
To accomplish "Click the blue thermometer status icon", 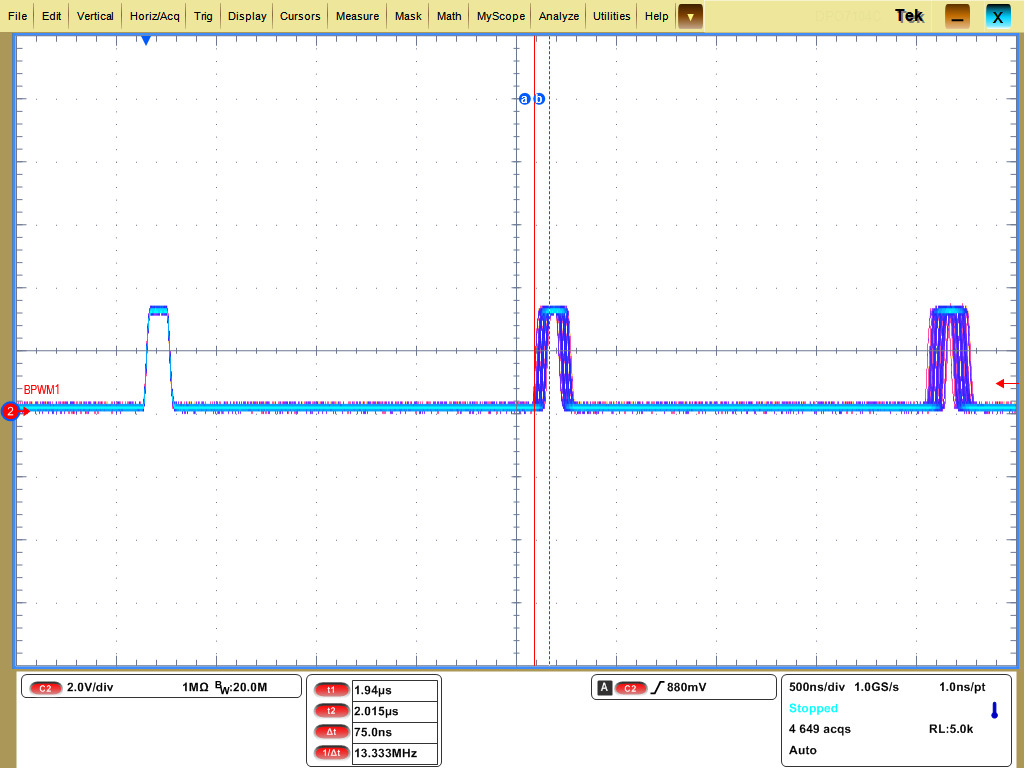I will pyautogui.click(x=994, y=711).
